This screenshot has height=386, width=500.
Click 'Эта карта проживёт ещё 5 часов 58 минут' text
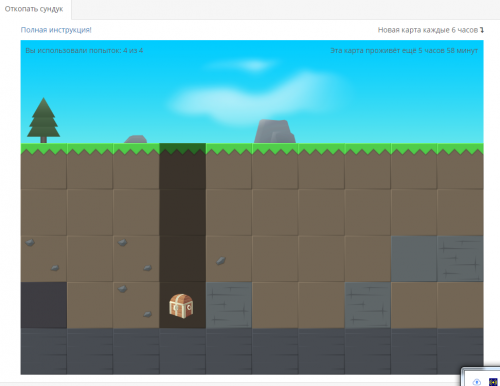click(404, 51)
